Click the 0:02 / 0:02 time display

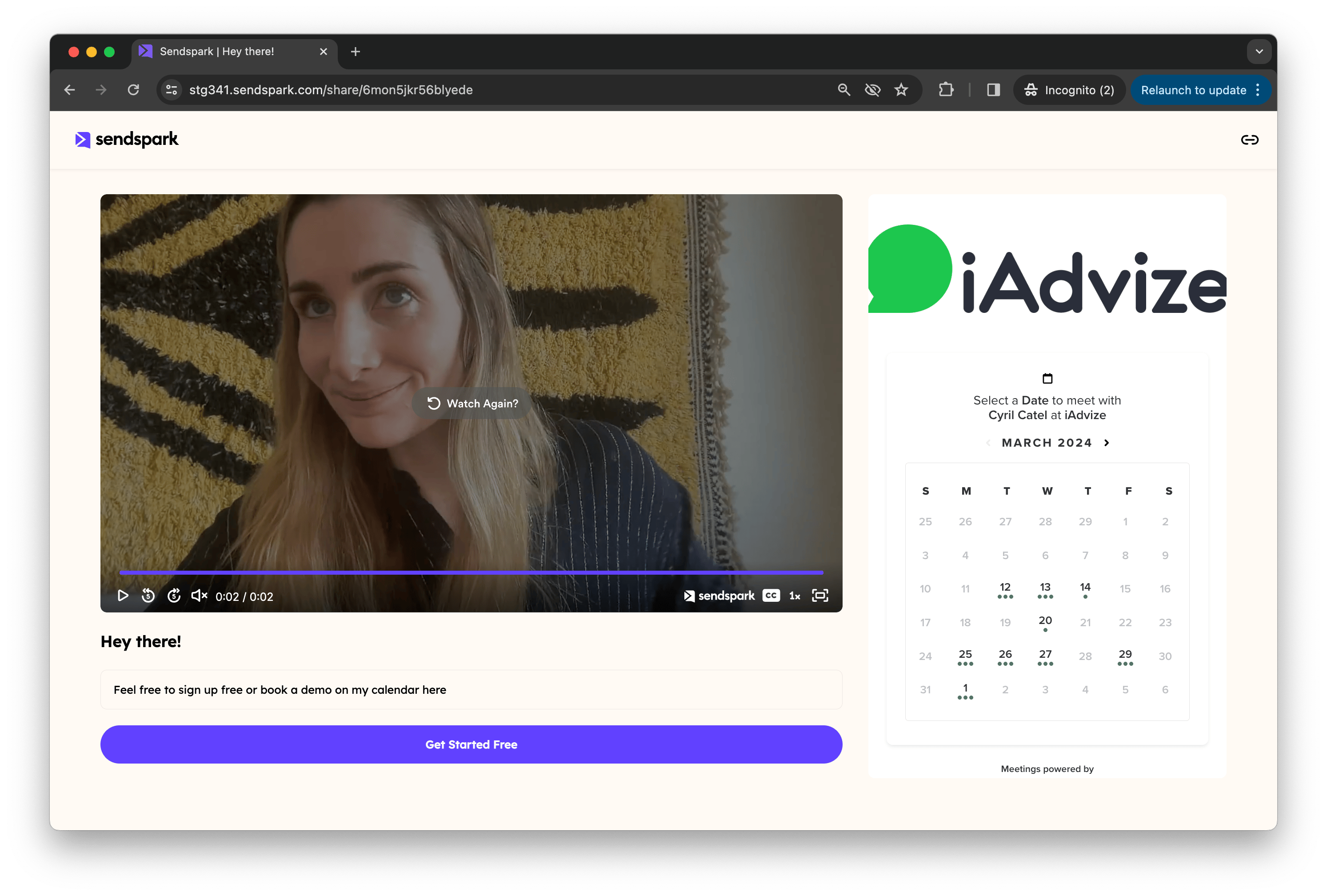(244, 596)
